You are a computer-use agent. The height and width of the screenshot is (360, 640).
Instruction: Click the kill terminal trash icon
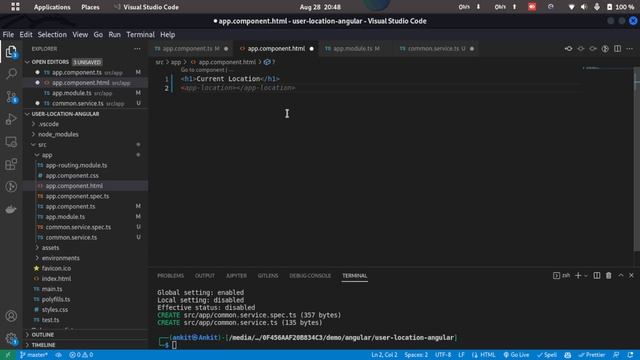coord(609,276)
